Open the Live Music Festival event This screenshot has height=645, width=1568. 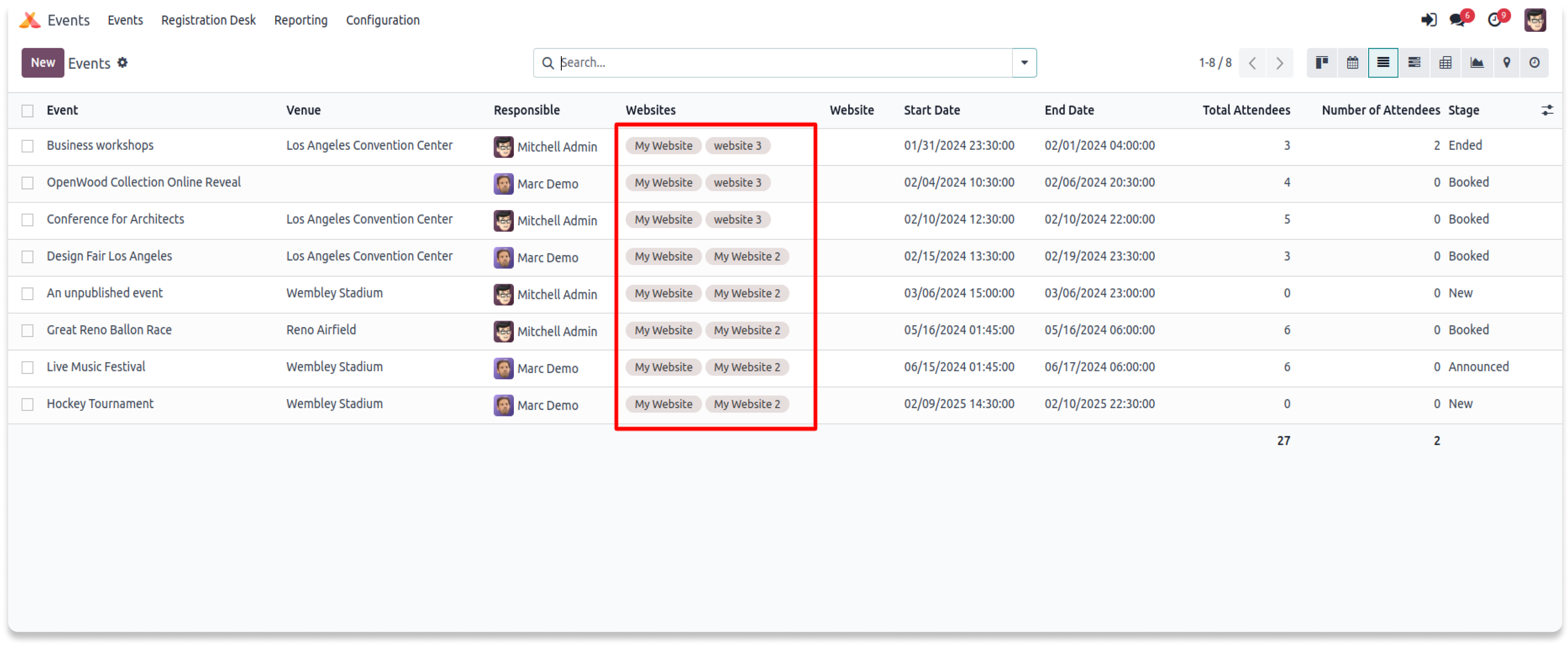(x=96, y=367)
